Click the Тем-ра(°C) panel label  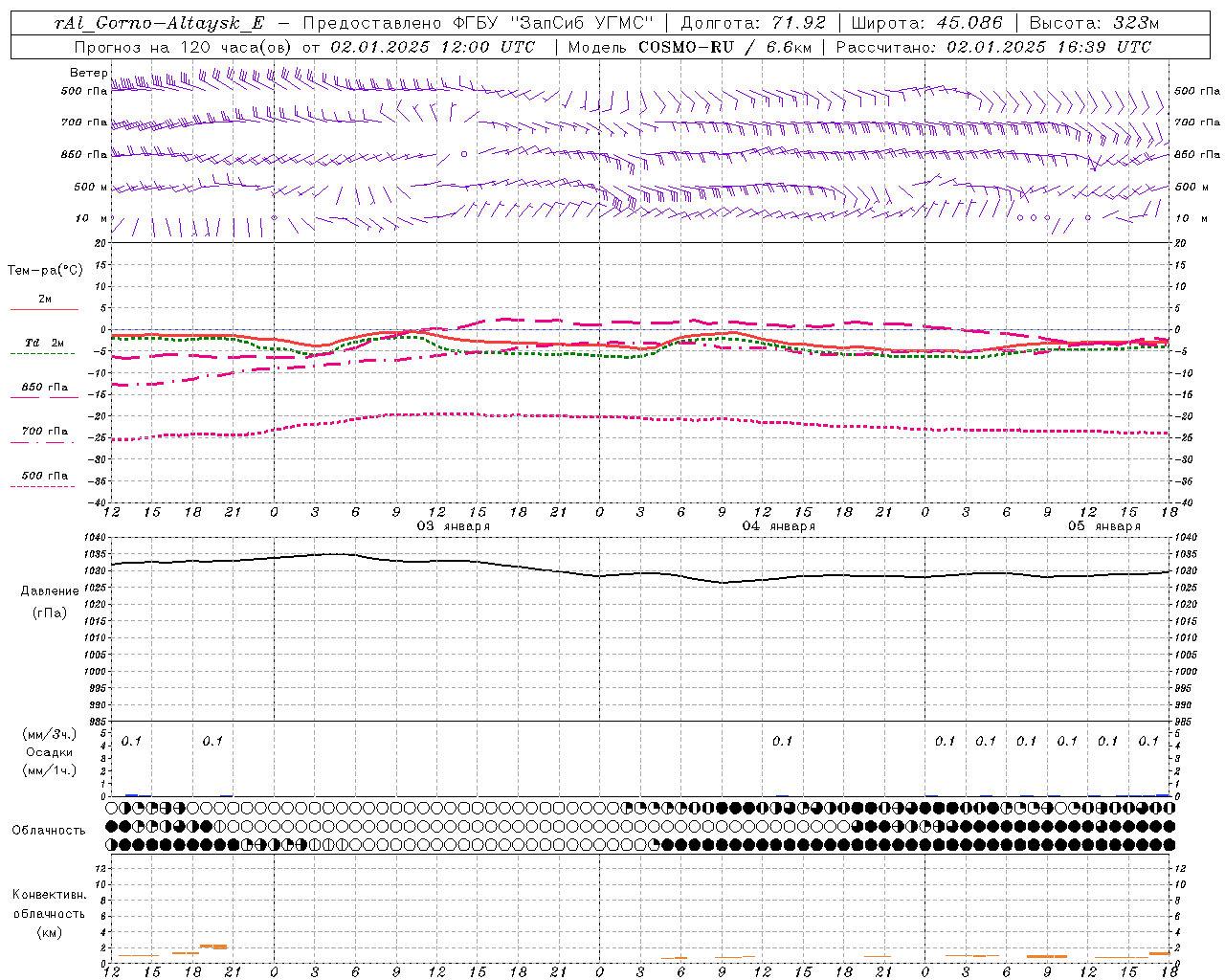pyautogui.click(x=45, y=271)
